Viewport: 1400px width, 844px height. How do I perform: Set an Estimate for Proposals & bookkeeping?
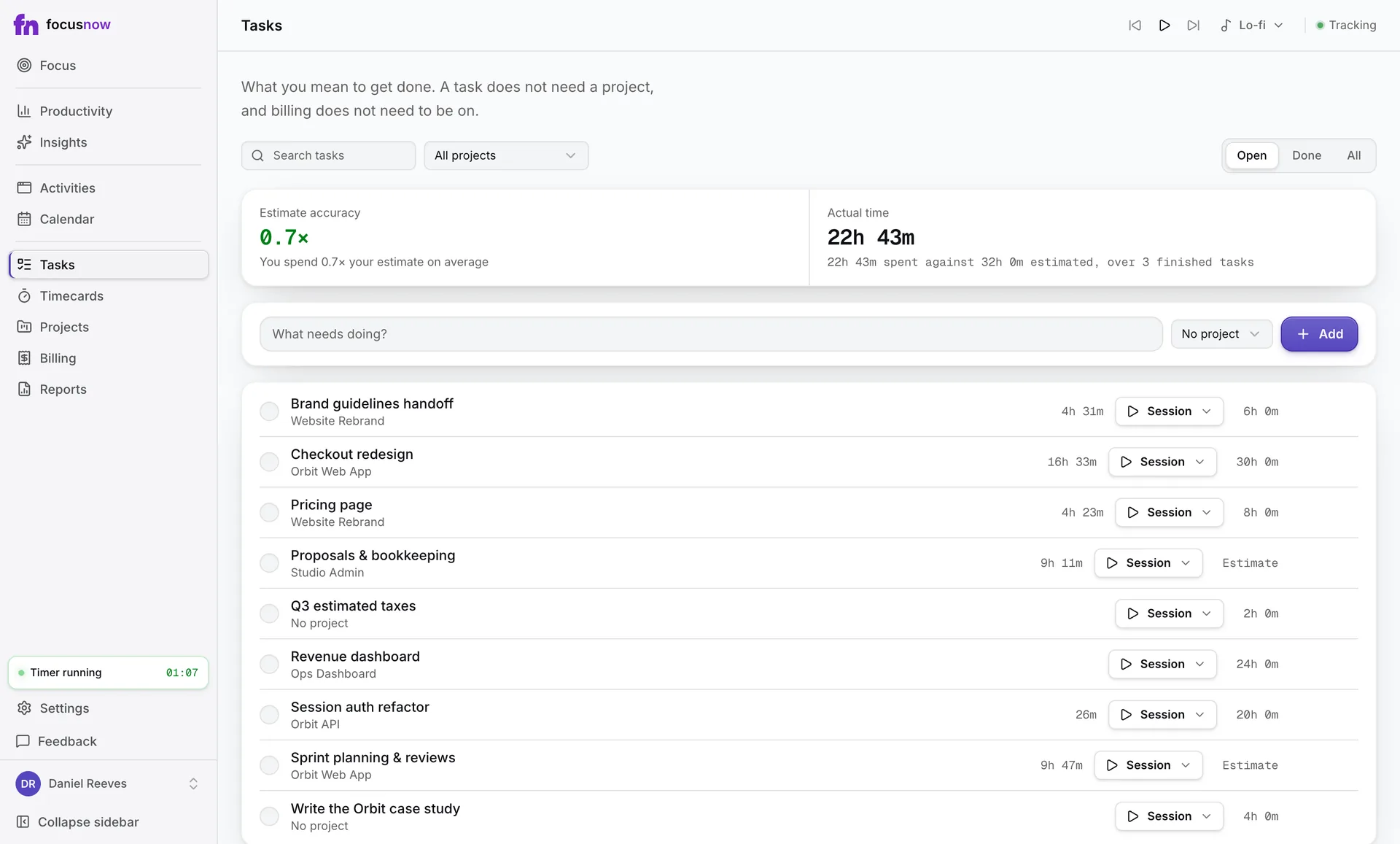click(x=1250, y=563)
